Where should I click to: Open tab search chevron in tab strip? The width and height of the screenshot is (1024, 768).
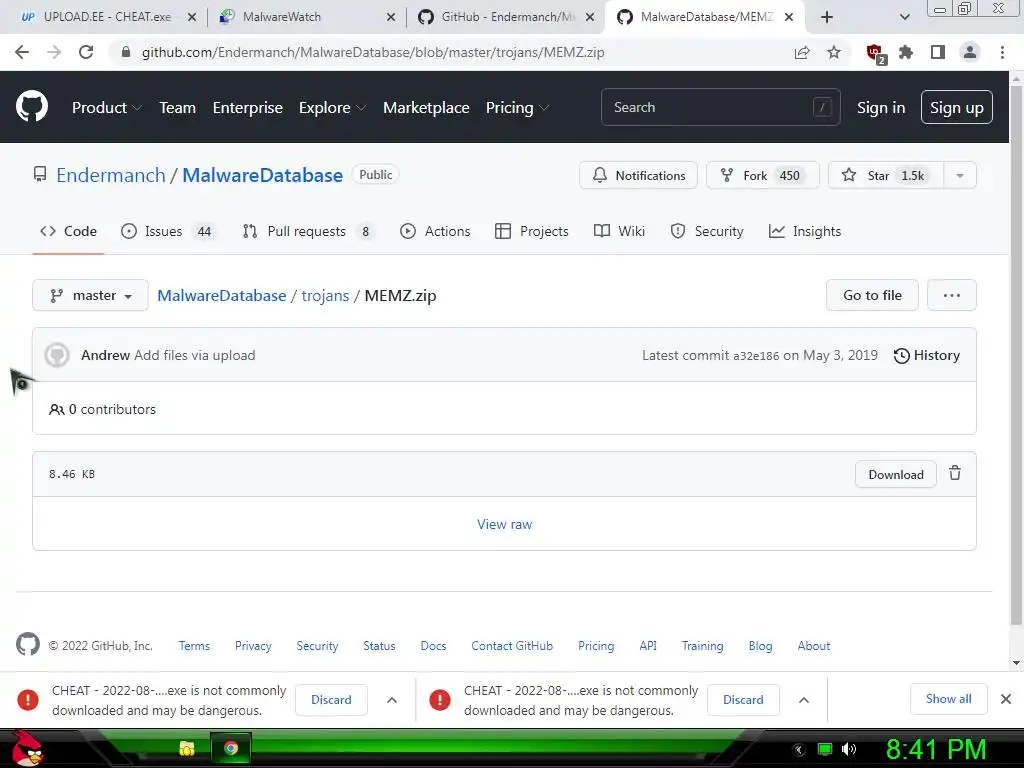[904, 17]
